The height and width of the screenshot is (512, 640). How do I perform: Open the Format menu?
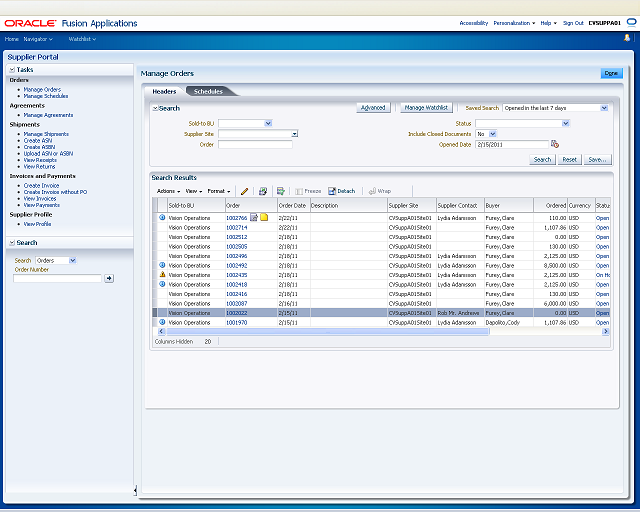coord(219,191)
